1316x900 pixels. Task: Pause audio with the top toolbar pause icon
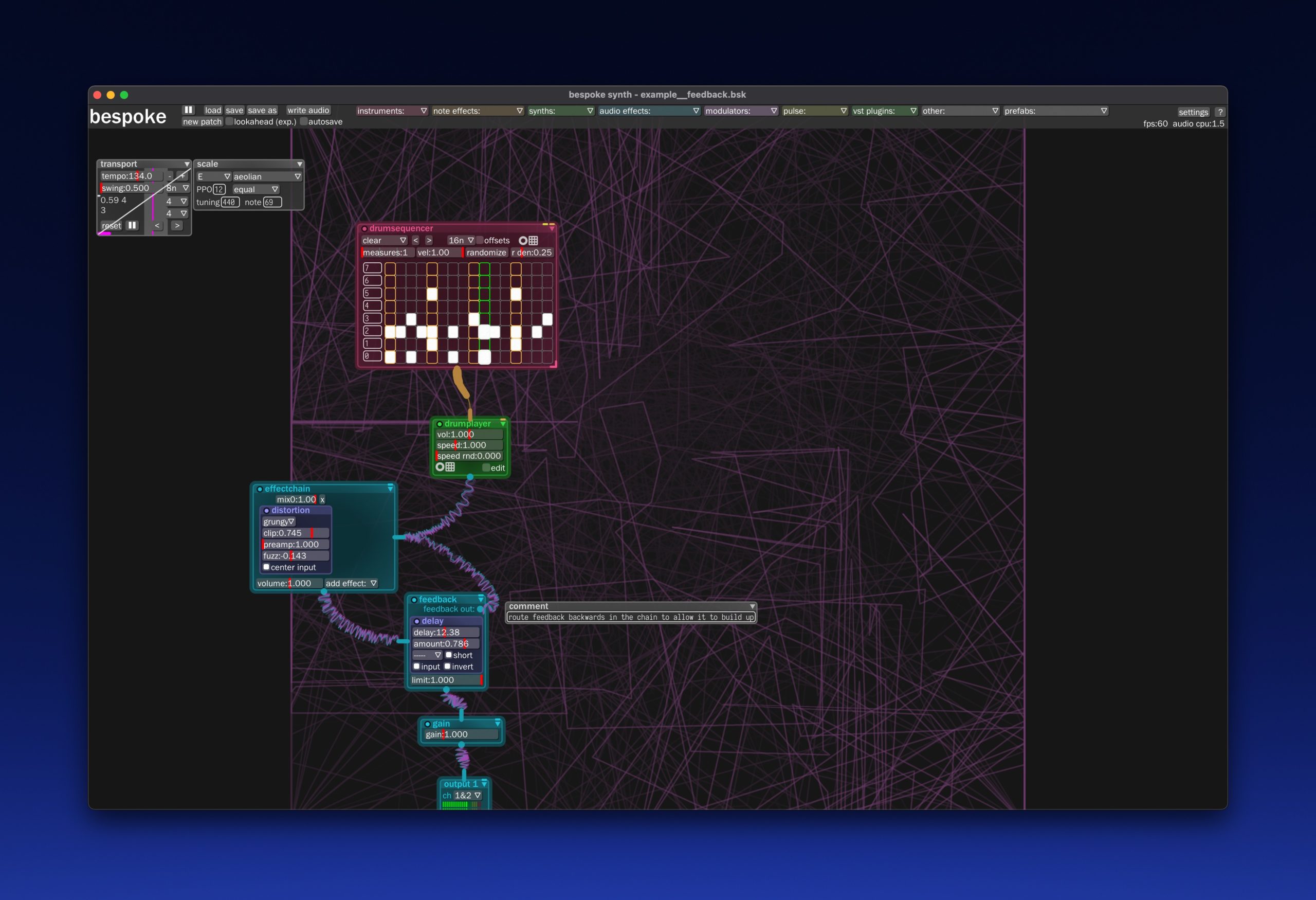[x=188, y=110]
